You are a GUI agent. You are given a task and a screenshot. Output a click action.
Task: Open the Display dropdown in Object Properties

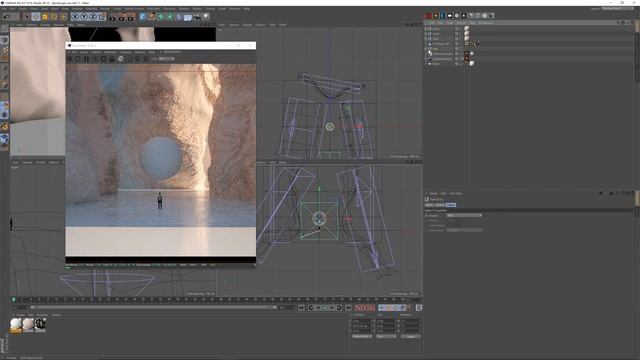[x=464, y=215]
